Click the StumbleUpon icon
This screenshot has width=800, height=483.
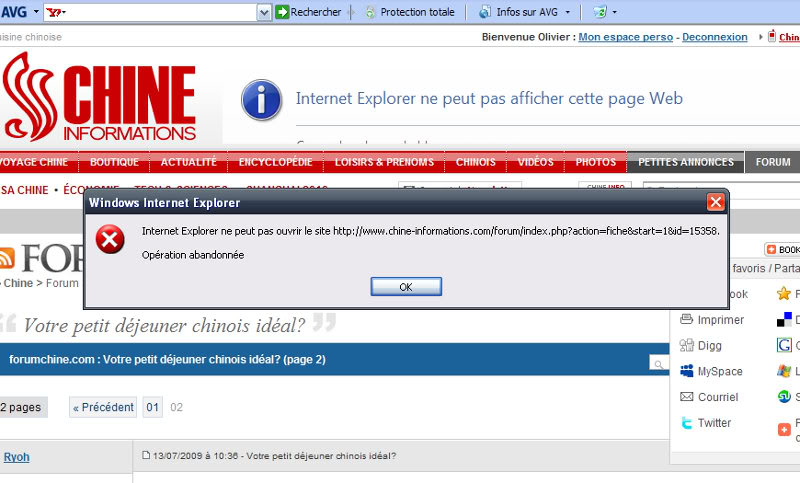pyautogui.click(x=784, y=396)
